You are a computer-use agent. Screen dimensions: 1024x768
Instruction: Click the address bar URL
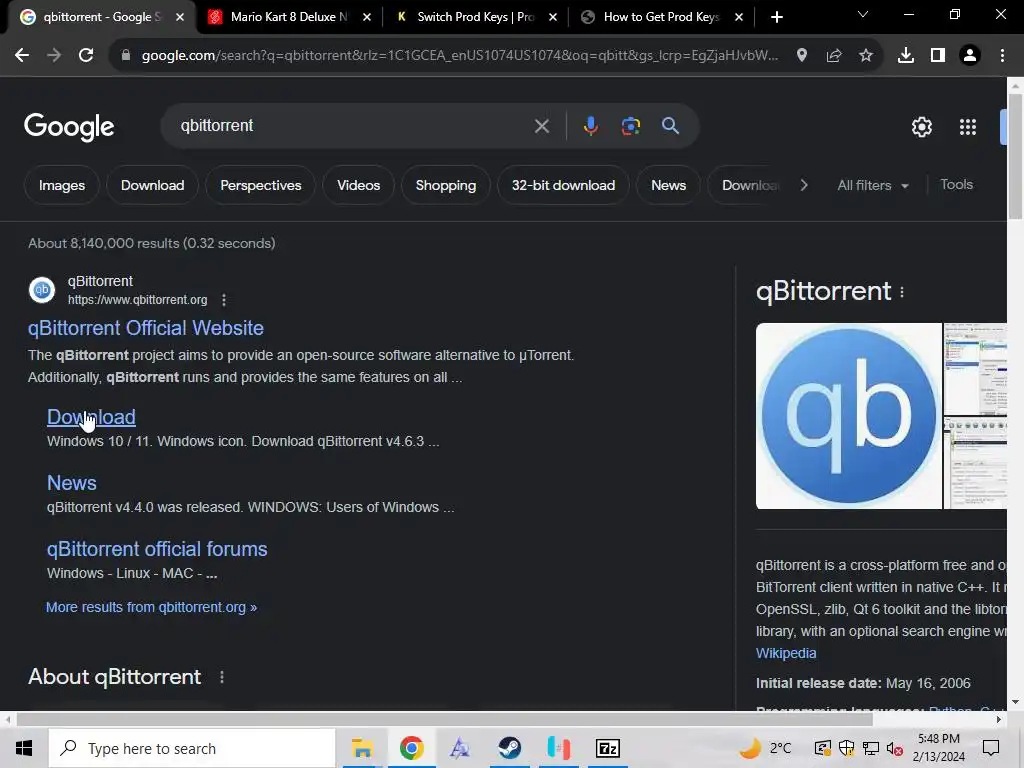point(459,56)
